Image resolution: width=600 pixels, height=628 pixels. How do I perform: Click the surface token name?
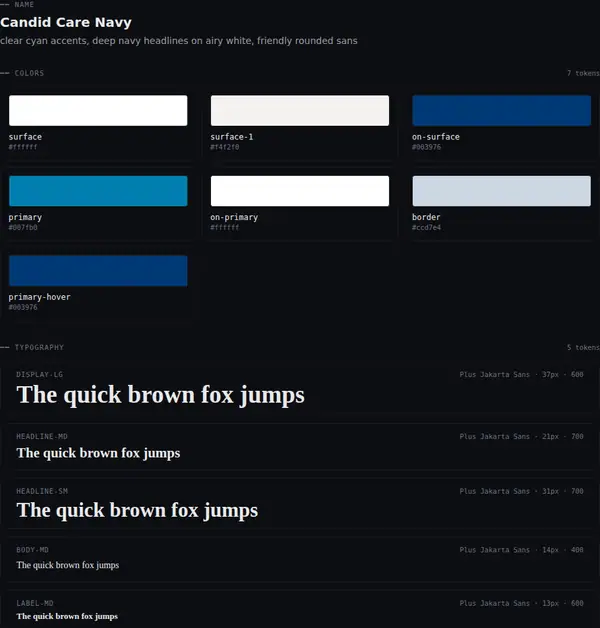click(x=25, y=137)
